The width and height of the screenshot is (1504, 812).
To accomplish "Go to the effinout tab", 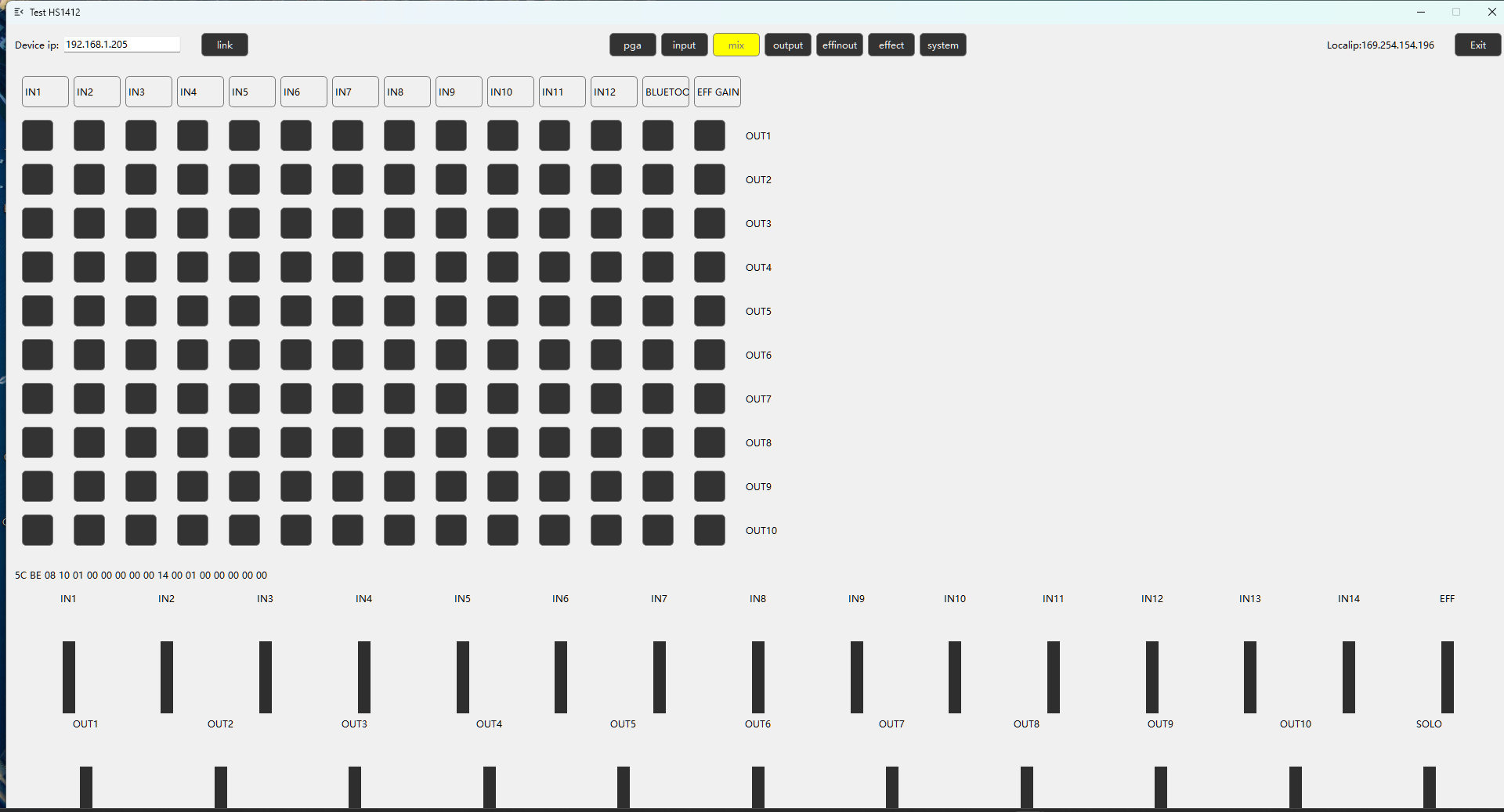I will pyautogui.click(x=839, y=45).
